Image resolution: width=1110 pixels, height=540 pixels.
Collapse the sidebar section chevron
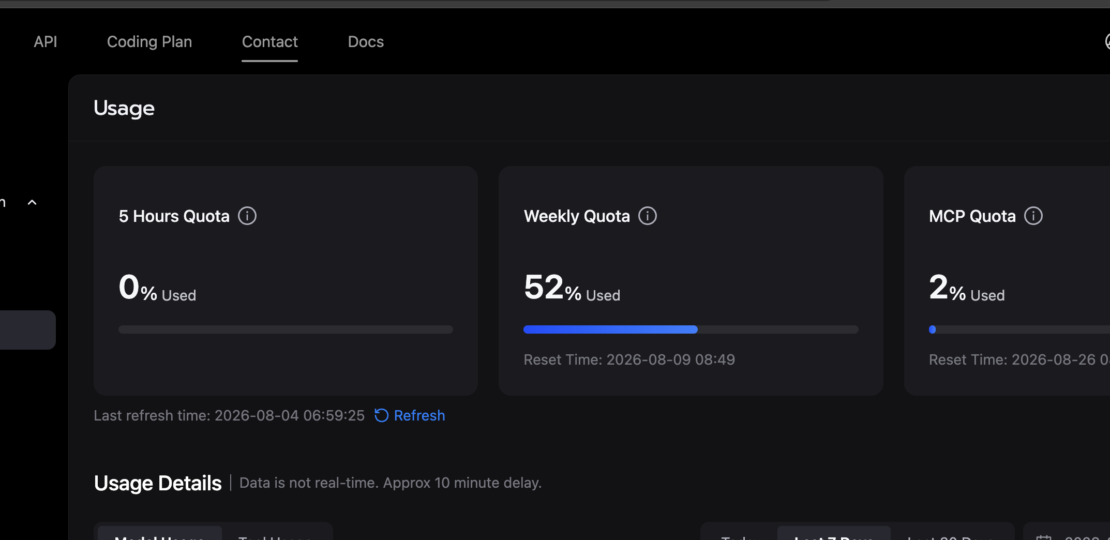(31, 202)
